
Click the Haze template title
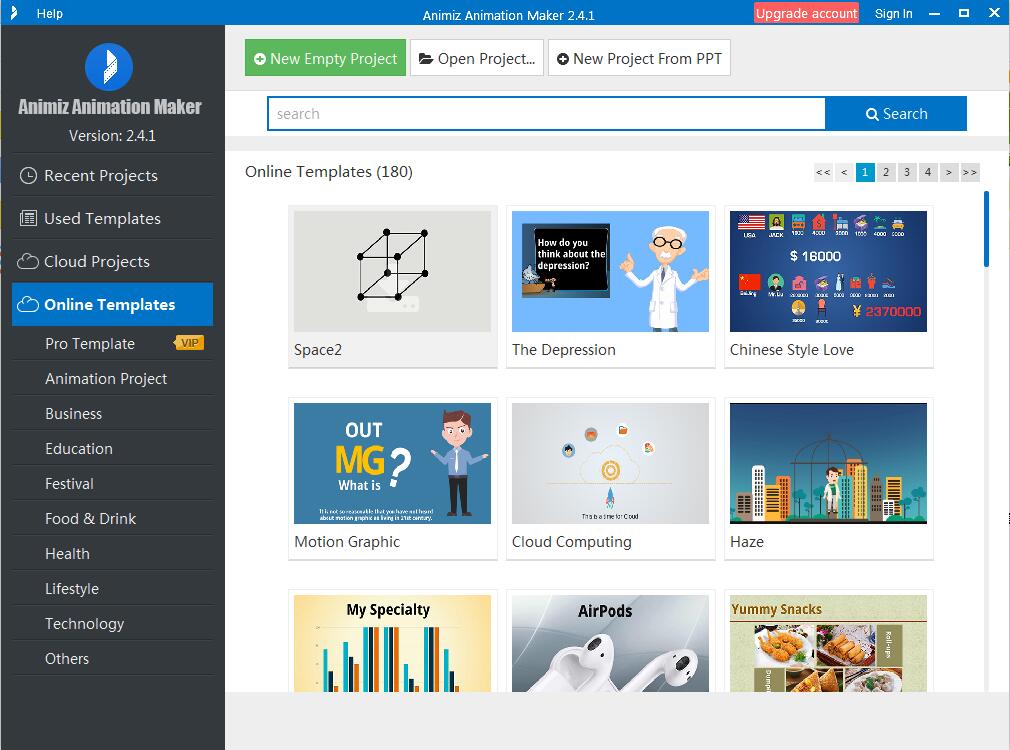(747, 542)
